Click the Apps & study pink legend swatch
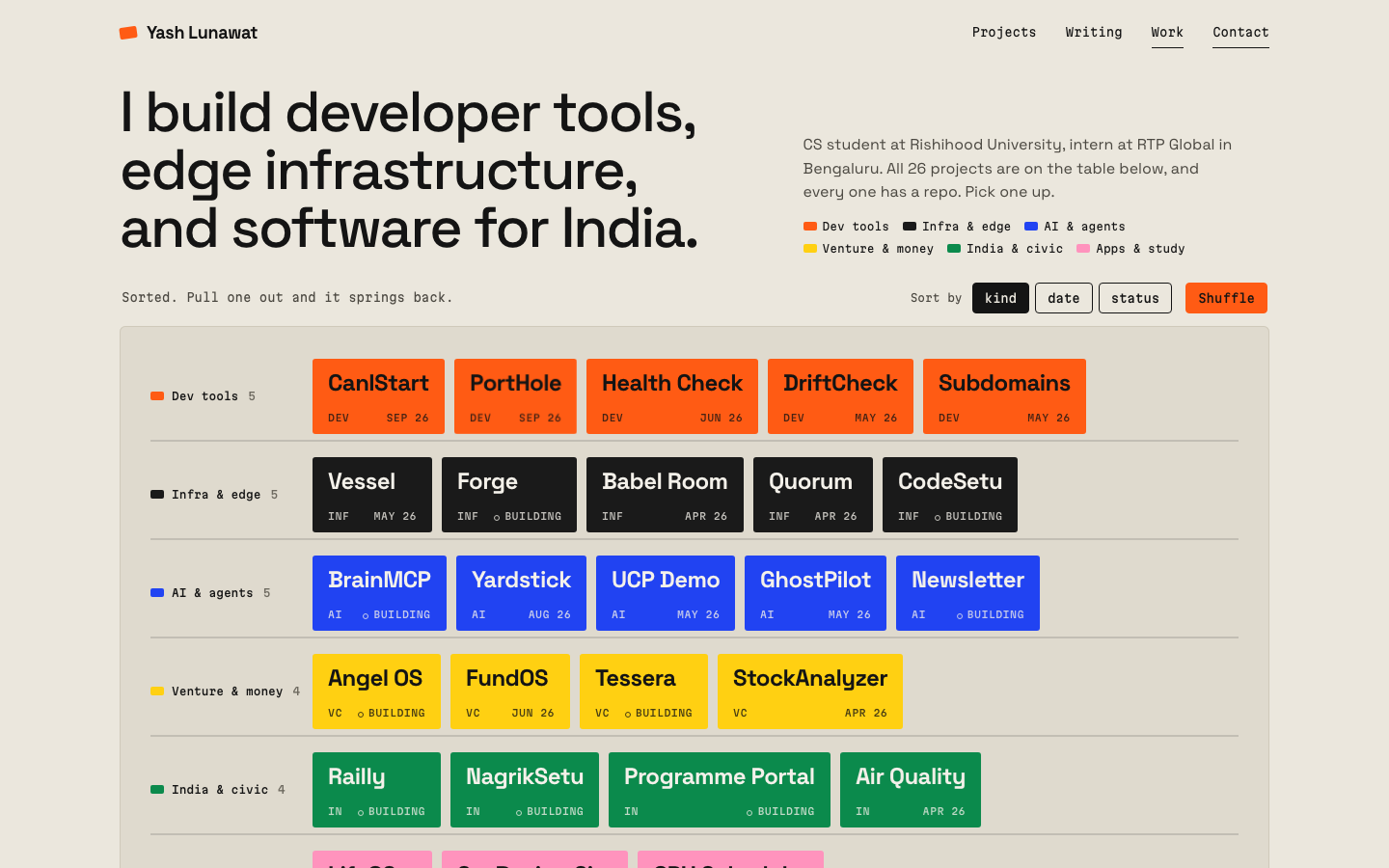Screen dimensions: 1389x868 [x=1083, y=249]
